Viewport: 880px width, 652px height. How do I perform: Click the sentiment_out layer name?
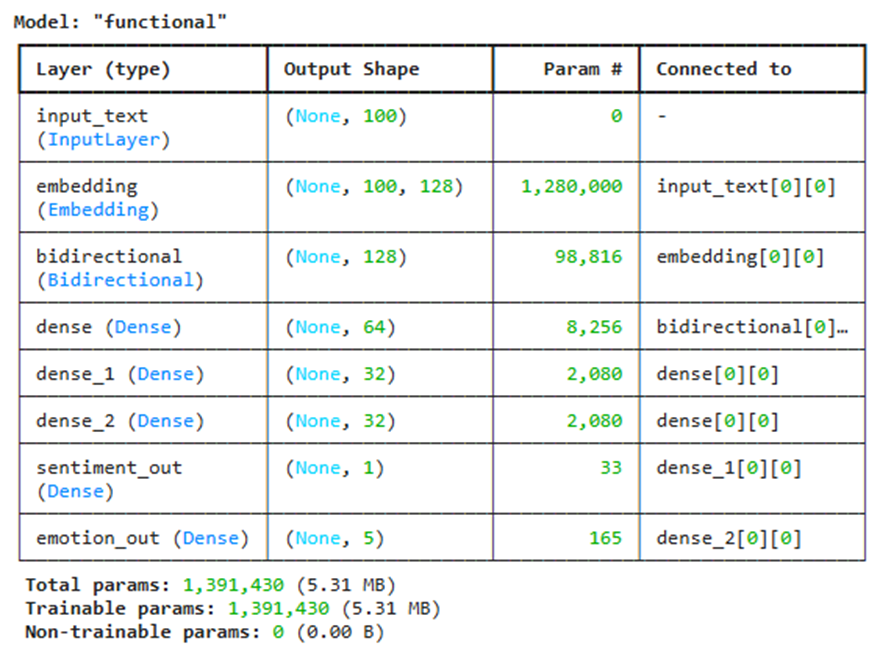109,468
